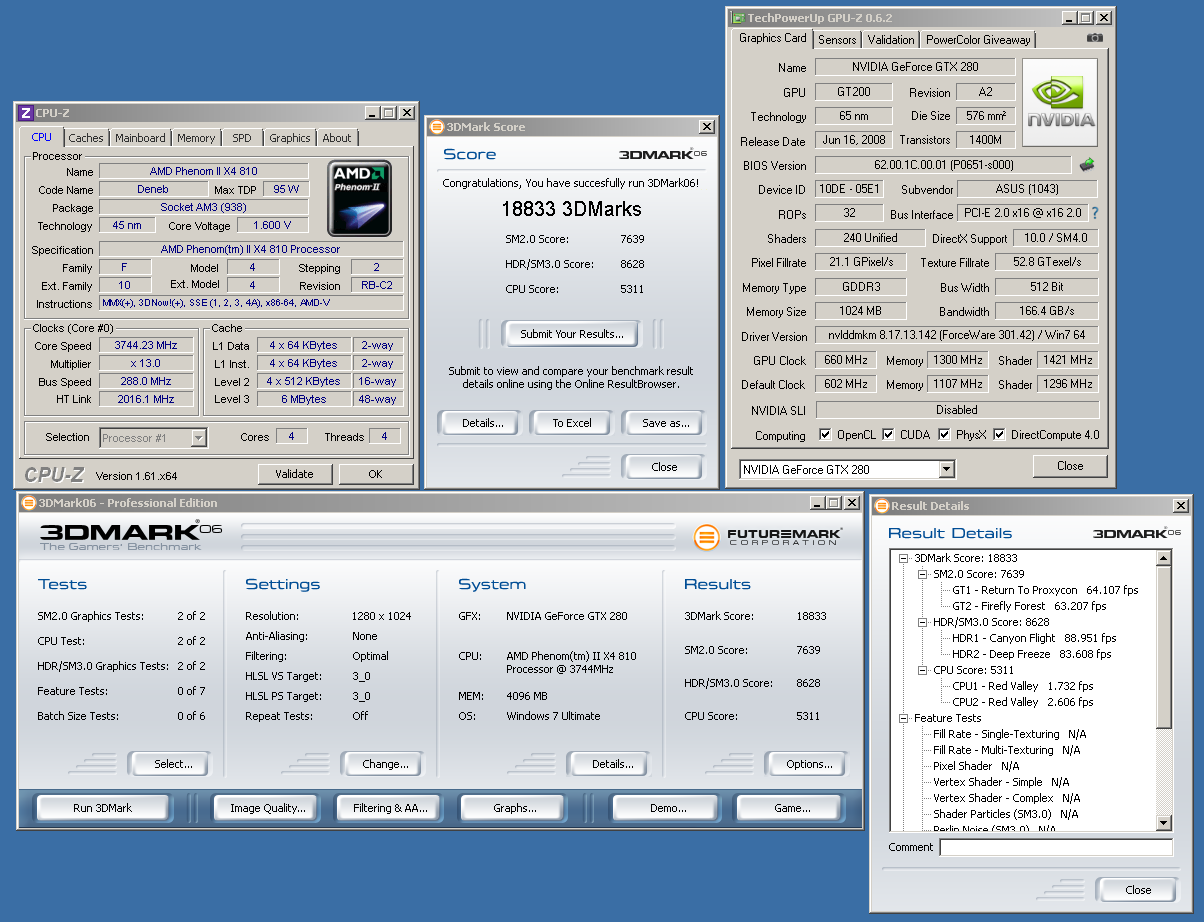Toggle the OpenCL checkbox in GPU-Z
This screenshot has height=922, width=1204.
tap(825, 435)
